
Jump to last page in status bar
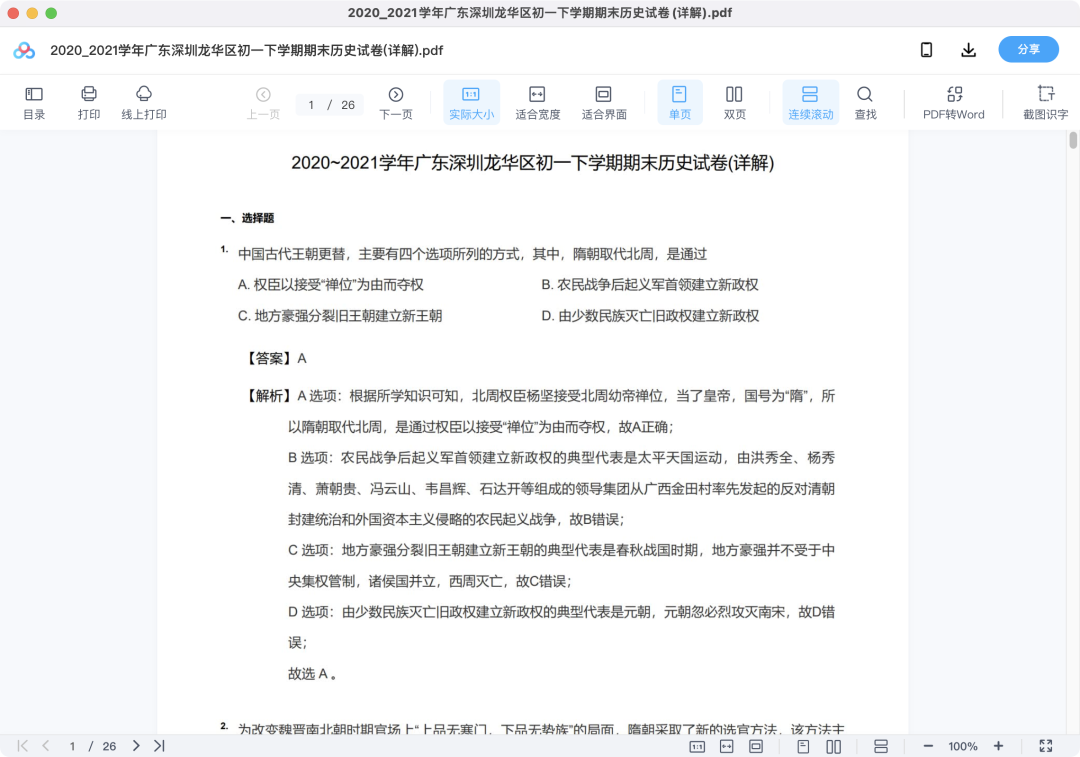[159, 746]
